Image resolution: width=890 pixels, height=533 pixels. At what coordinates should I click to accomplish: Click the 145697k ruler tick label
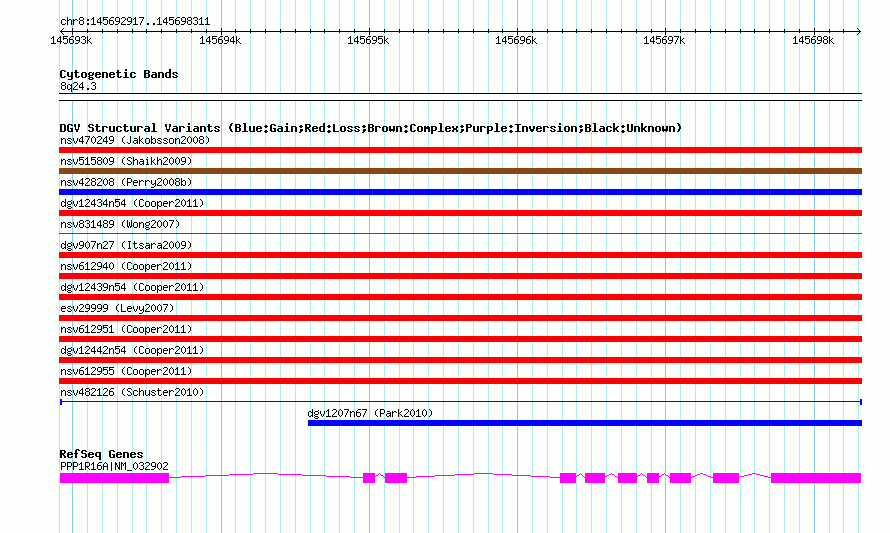[x=664, y=40]
